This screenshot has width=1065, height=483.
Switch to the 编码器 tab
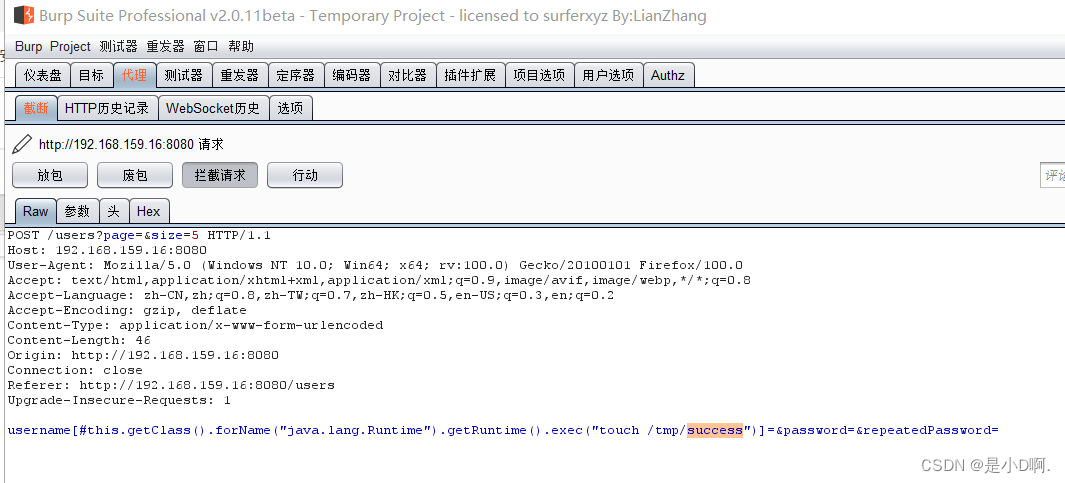(351, 75)
